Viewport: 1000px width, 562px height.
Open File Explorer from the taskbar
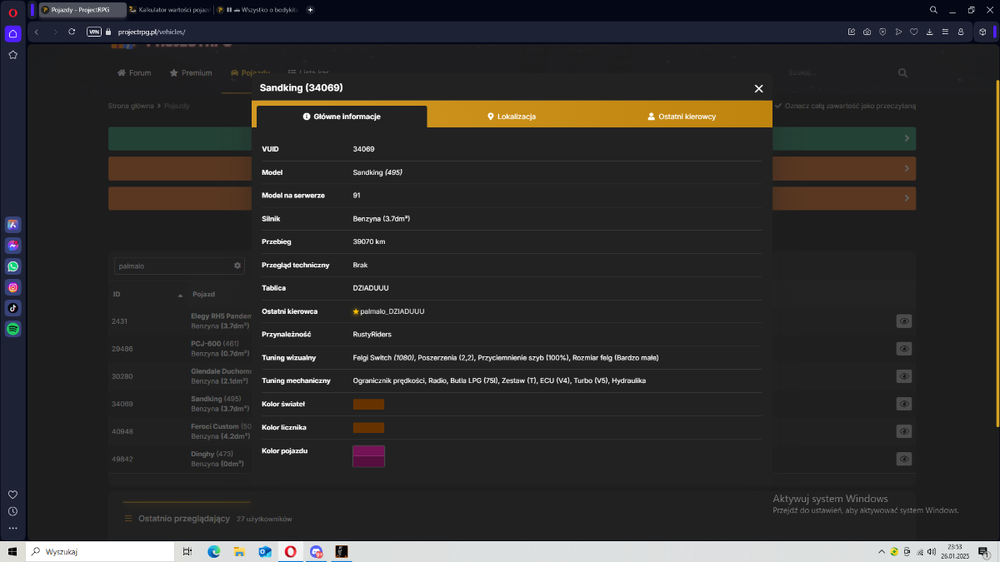tap(239, 552)
